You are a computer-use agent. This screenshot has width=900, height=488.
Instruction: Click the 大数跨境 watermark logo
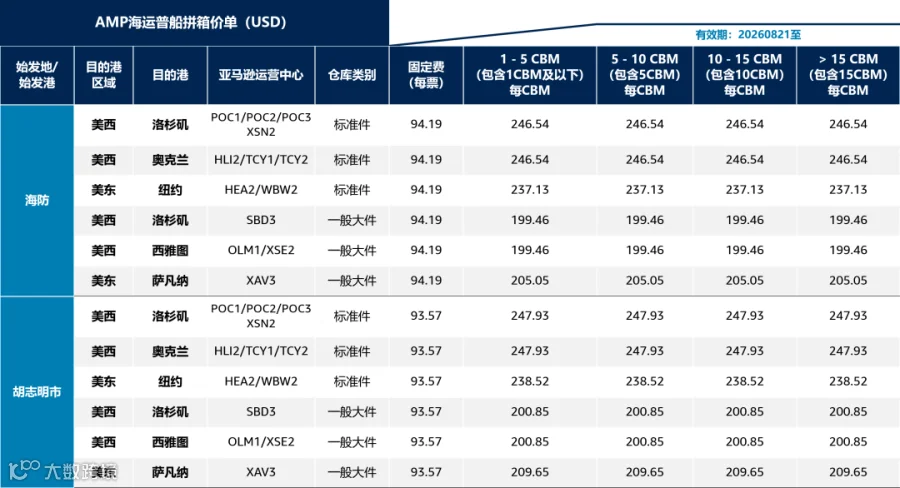pyautogui.click(x=63, y=471)
